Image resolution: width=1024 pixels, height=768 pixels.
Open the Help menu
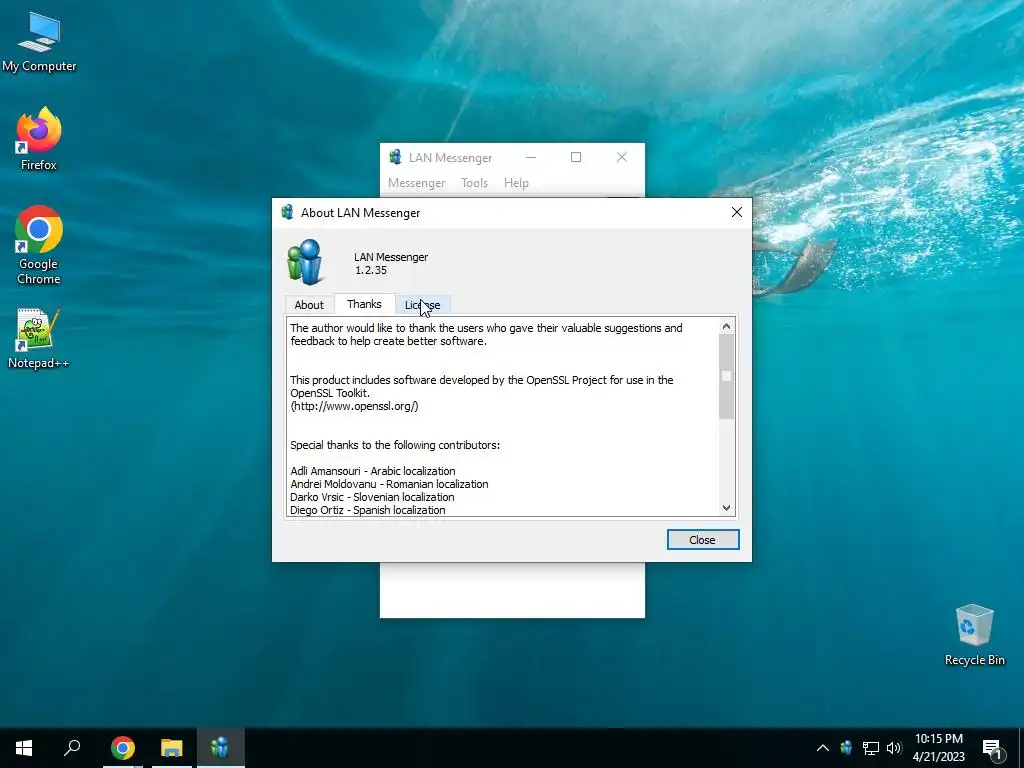516,183
